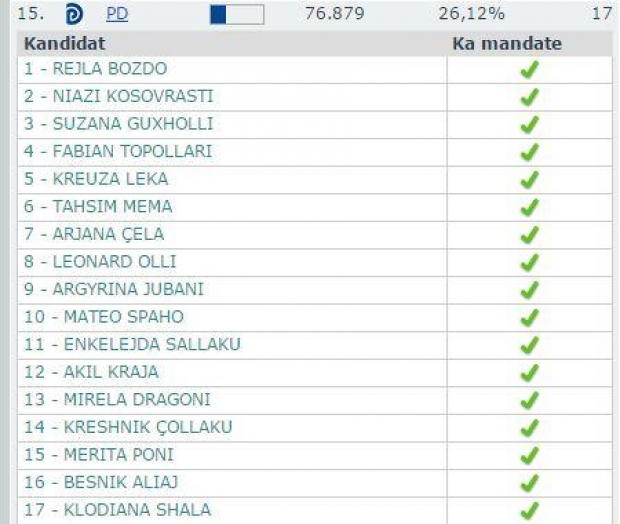
Task: Click the 26,12% percentage value
Action: point(471,15)
